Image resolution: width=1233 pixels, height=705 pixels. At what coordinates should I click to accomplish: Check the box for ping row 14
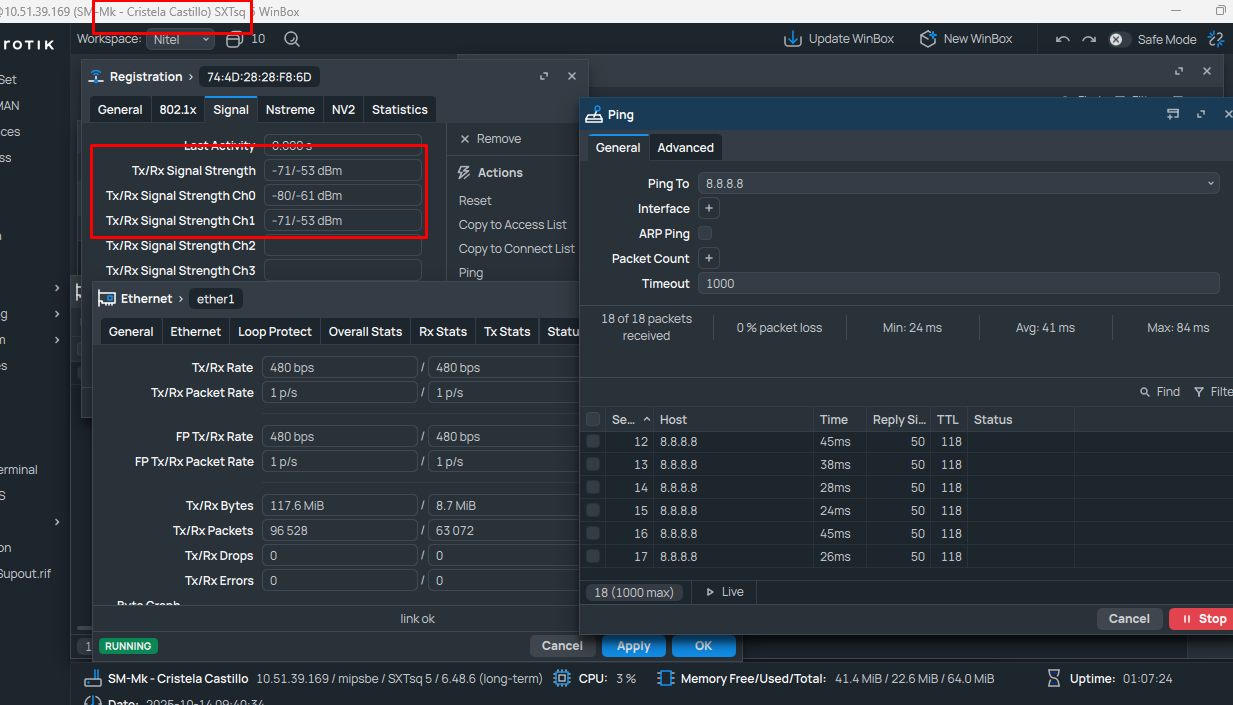(593, 487)
